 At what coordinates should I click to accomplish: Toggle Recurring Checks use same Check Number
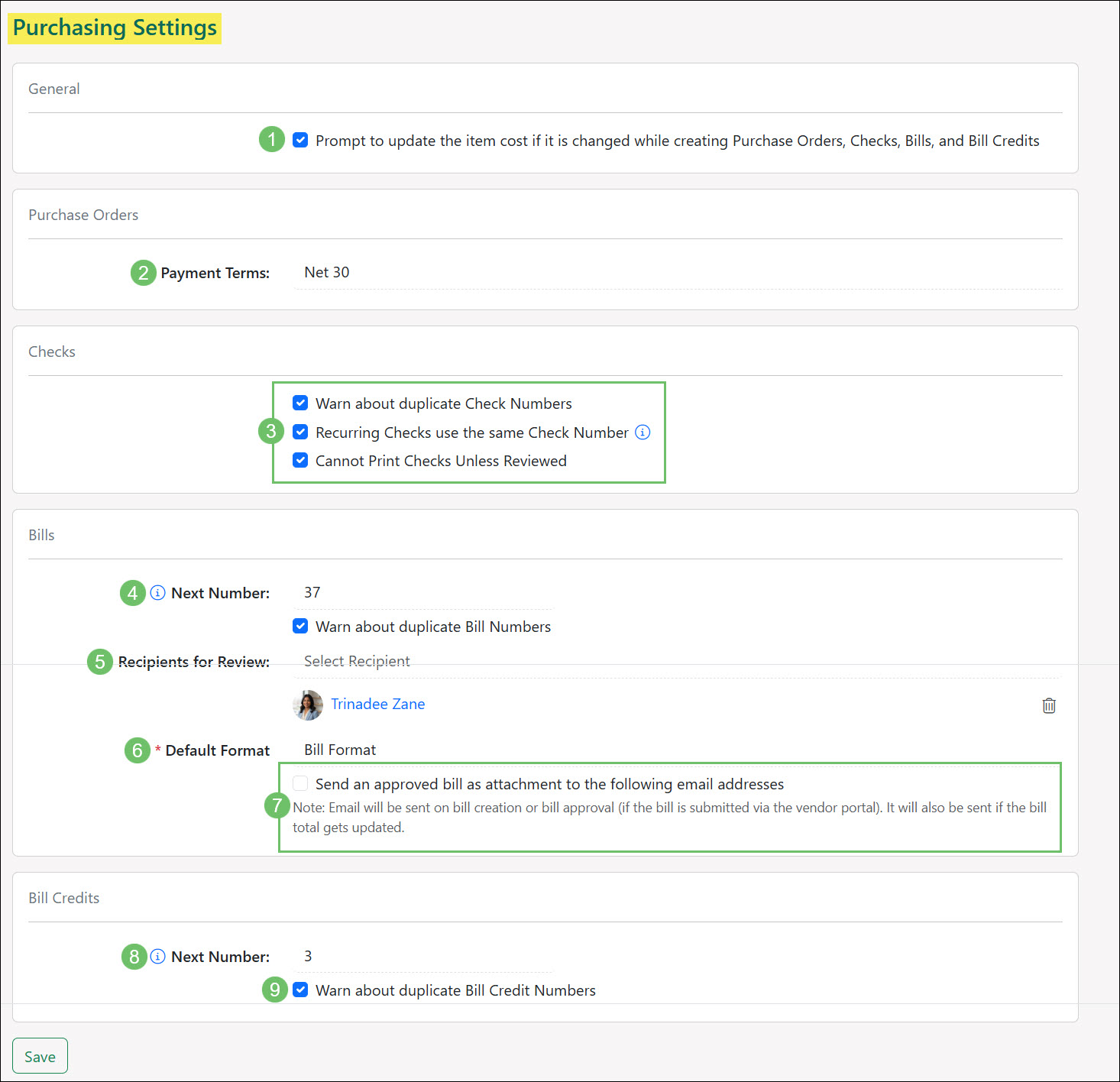pyautogui.click(x=300, y=432)
